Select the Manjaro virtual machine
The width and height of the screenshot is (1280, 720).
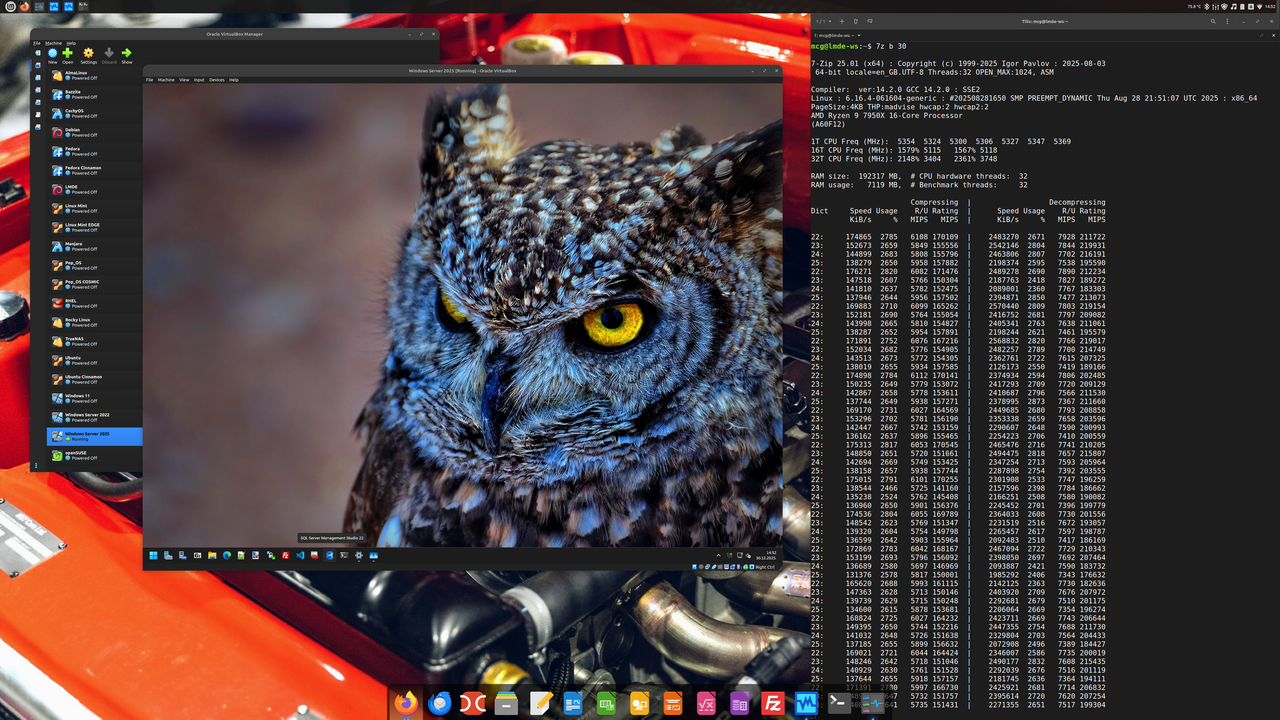pos(94,246)
